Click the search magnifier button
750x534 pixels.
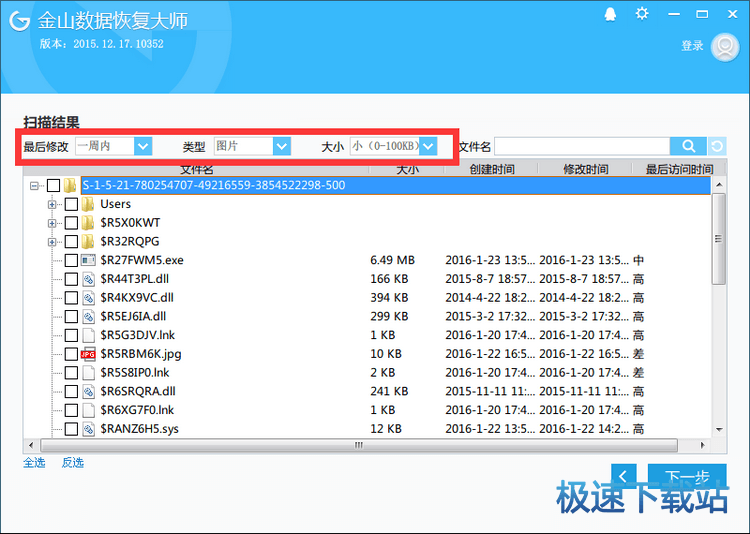click(x=688, y=146)
